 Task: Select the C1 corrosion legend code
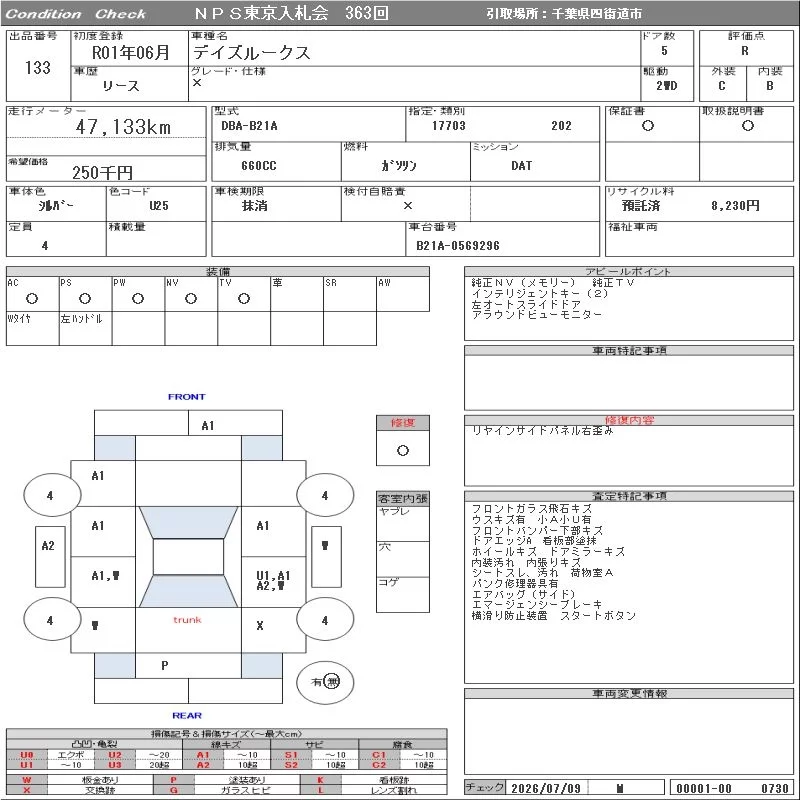tap(379, 755)
